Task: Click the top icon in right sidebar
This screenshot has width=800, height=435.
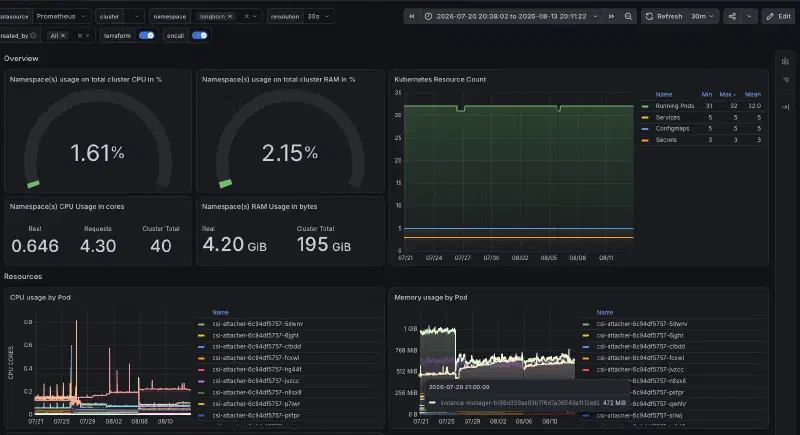Action: 785,61
